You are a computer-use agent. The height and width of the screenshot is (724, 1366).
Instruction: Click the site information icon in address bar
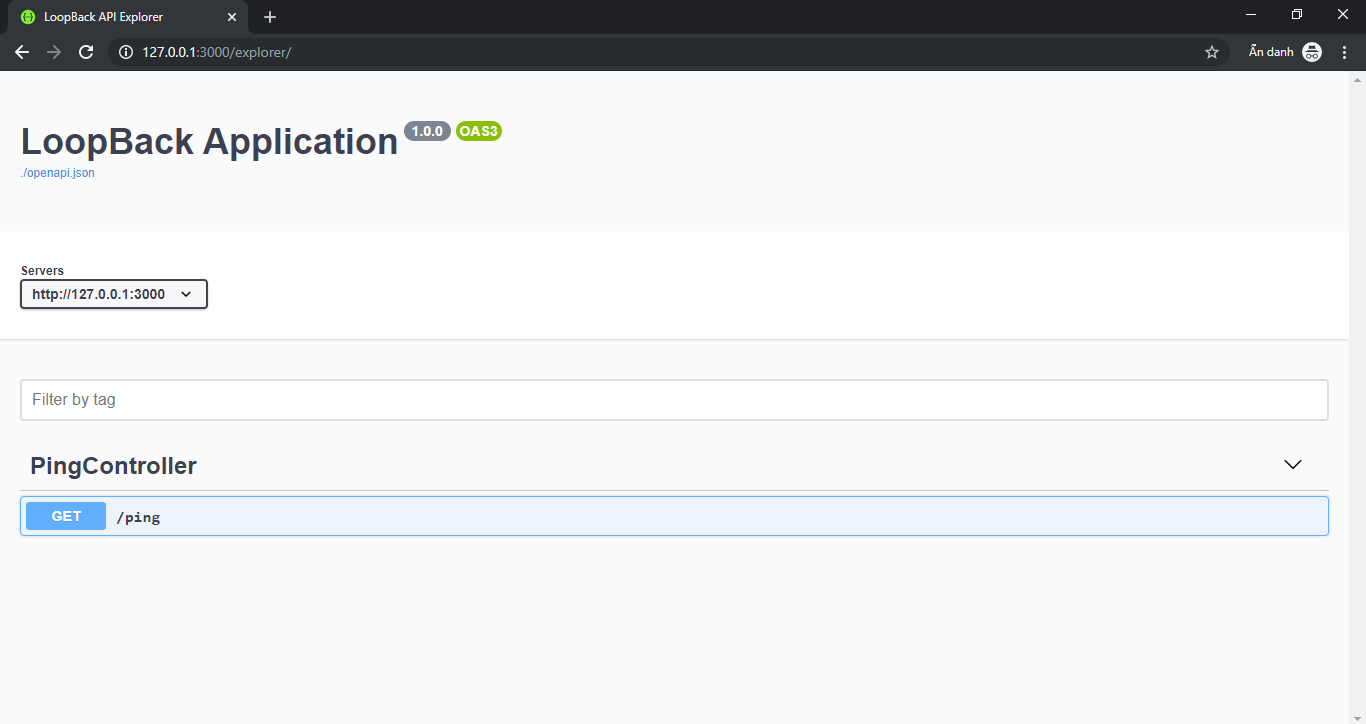click(126, 52)
